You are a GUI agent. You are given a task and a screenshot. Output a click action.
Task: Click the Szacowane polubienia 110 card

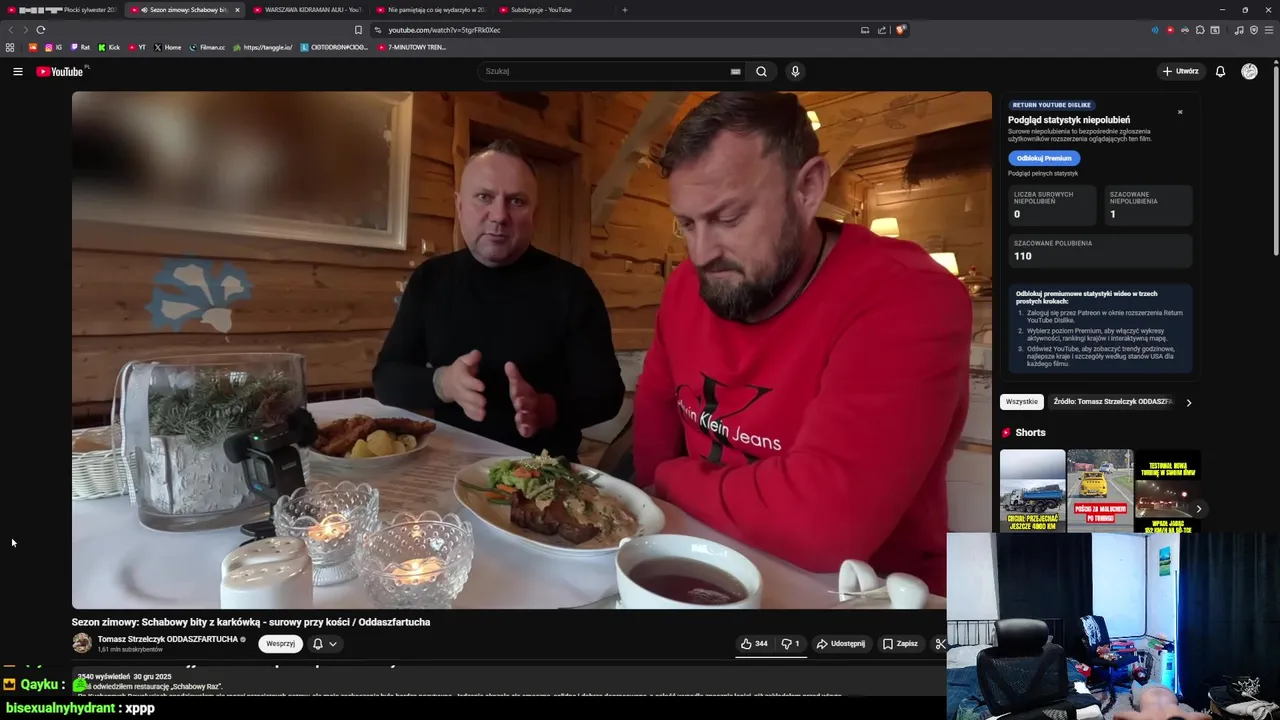tap(1099, 251)
